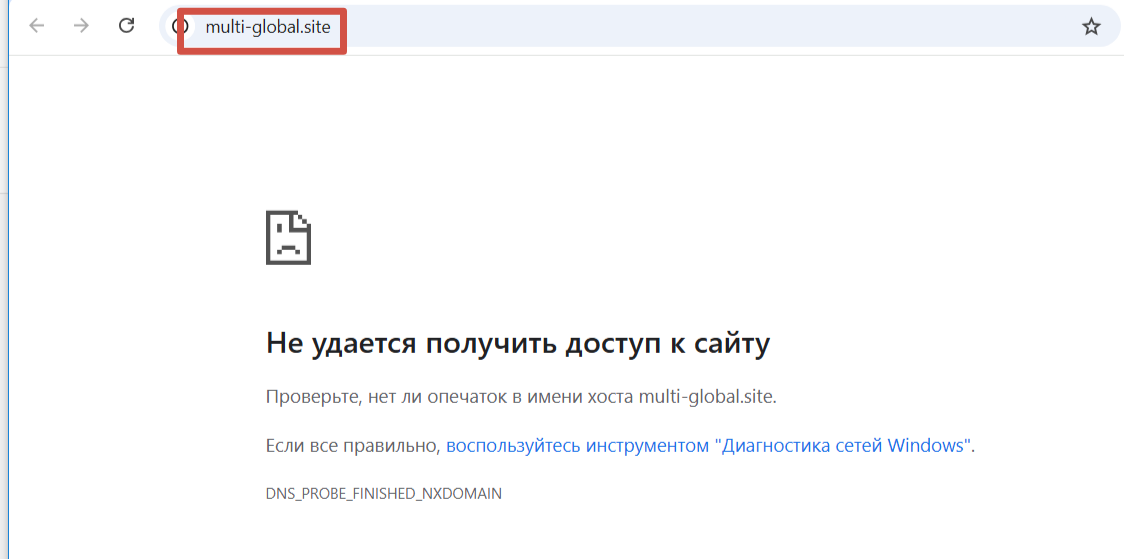Viewport: 1124px width, 559px height.
Task: Click the DNS_PROBE_FINISHED_NXDOMAIN error code
Action: 384,494
